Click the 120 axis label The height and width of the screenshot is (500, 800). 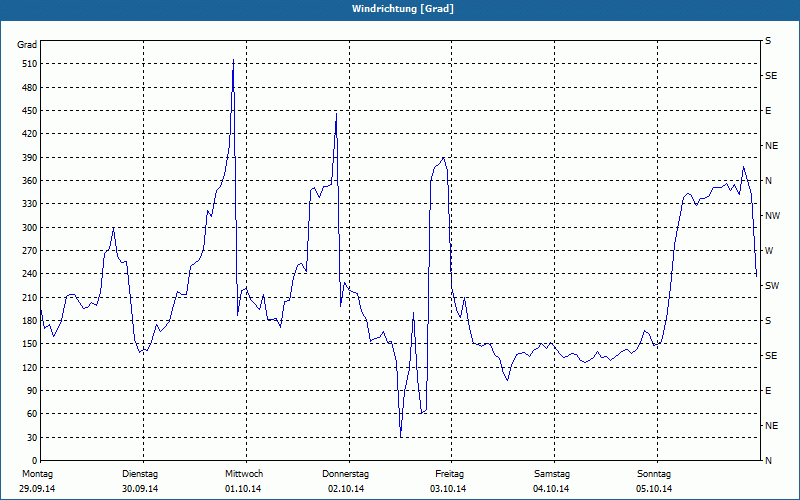point(30,367)
